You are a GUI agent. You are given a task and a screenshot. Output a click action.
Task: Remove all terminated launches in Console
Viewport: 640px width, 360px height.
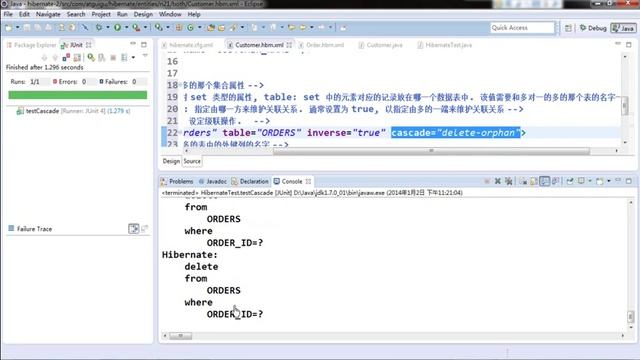(x=509, y=181)
